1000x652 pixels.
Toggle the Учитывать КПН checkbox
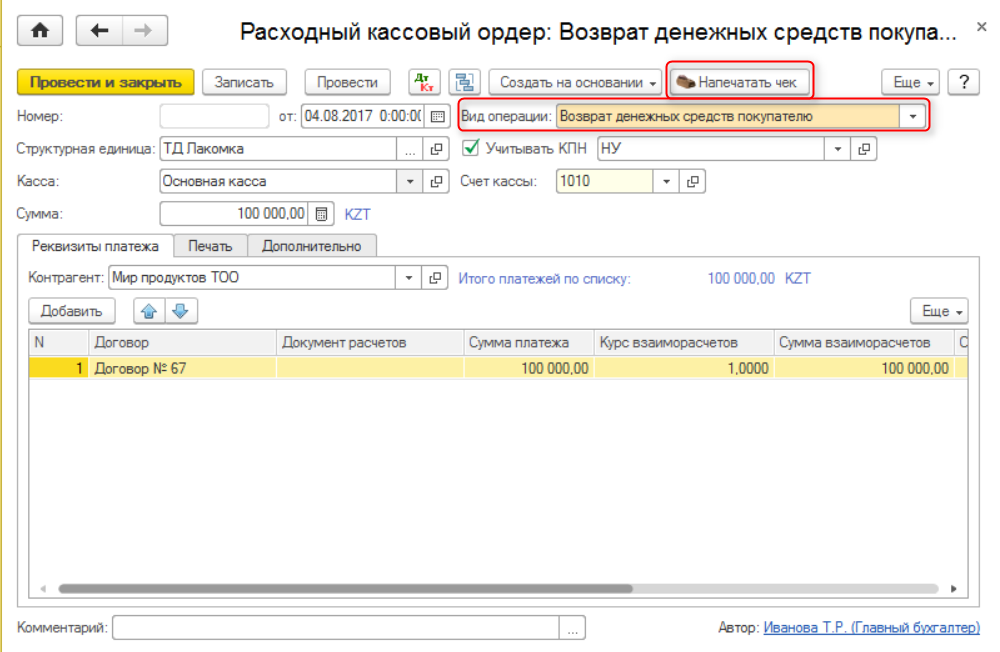471,149
